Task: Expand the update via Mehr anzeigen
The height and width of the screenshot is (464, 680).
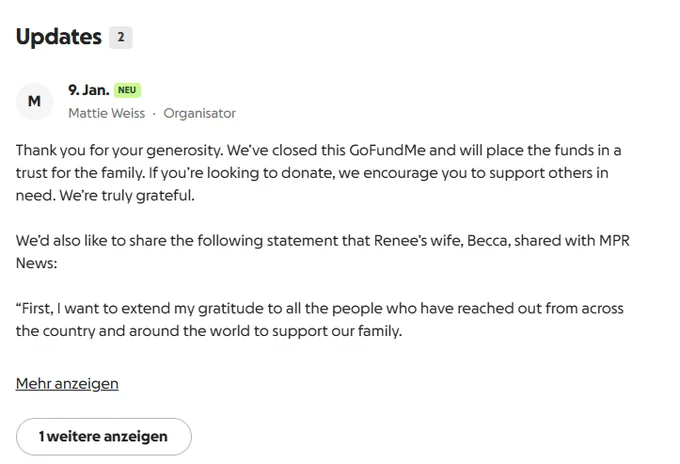Action: (x=67, y=384)
